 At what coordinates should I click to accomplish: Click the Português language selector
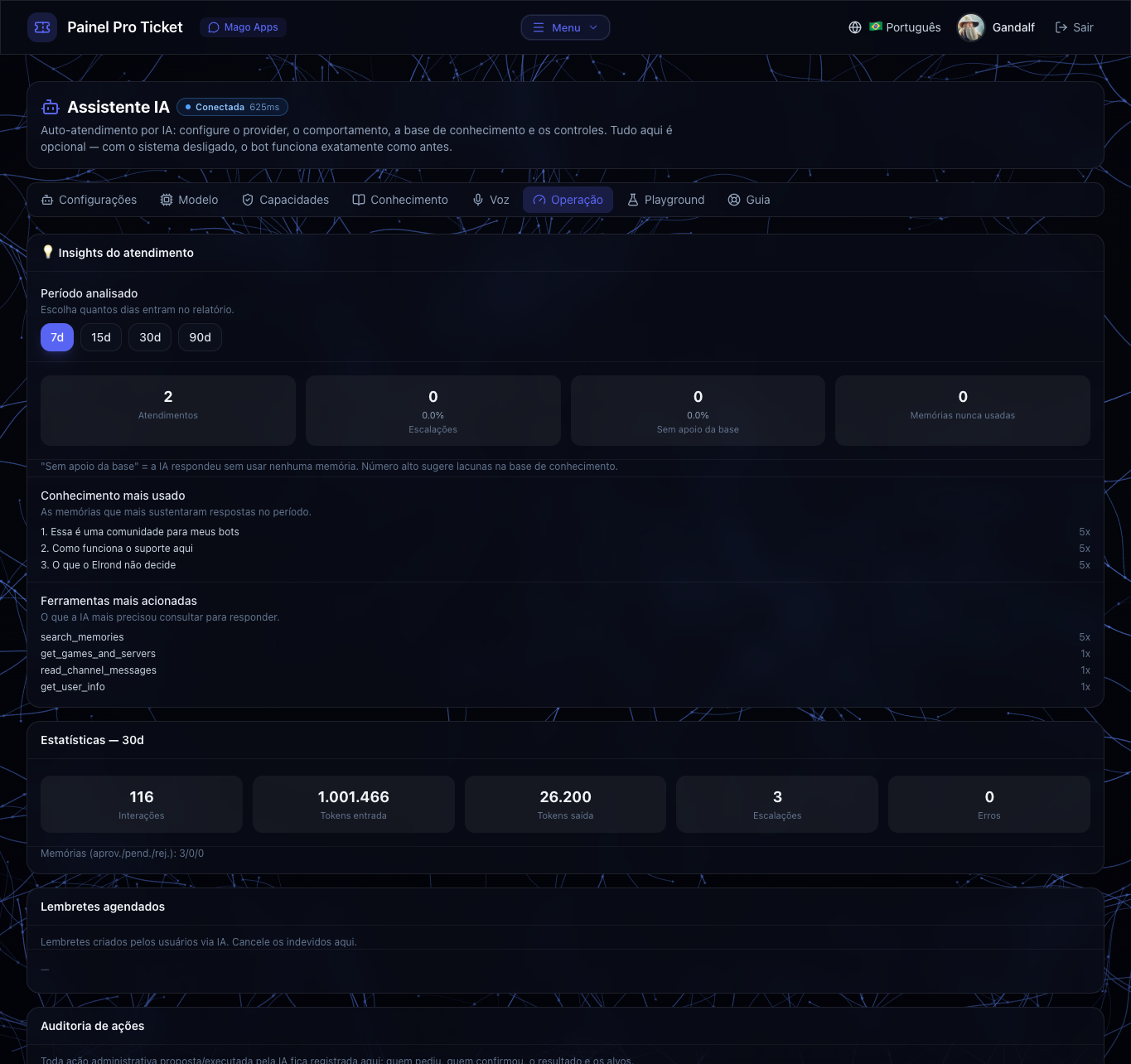[x=895, y=27]
